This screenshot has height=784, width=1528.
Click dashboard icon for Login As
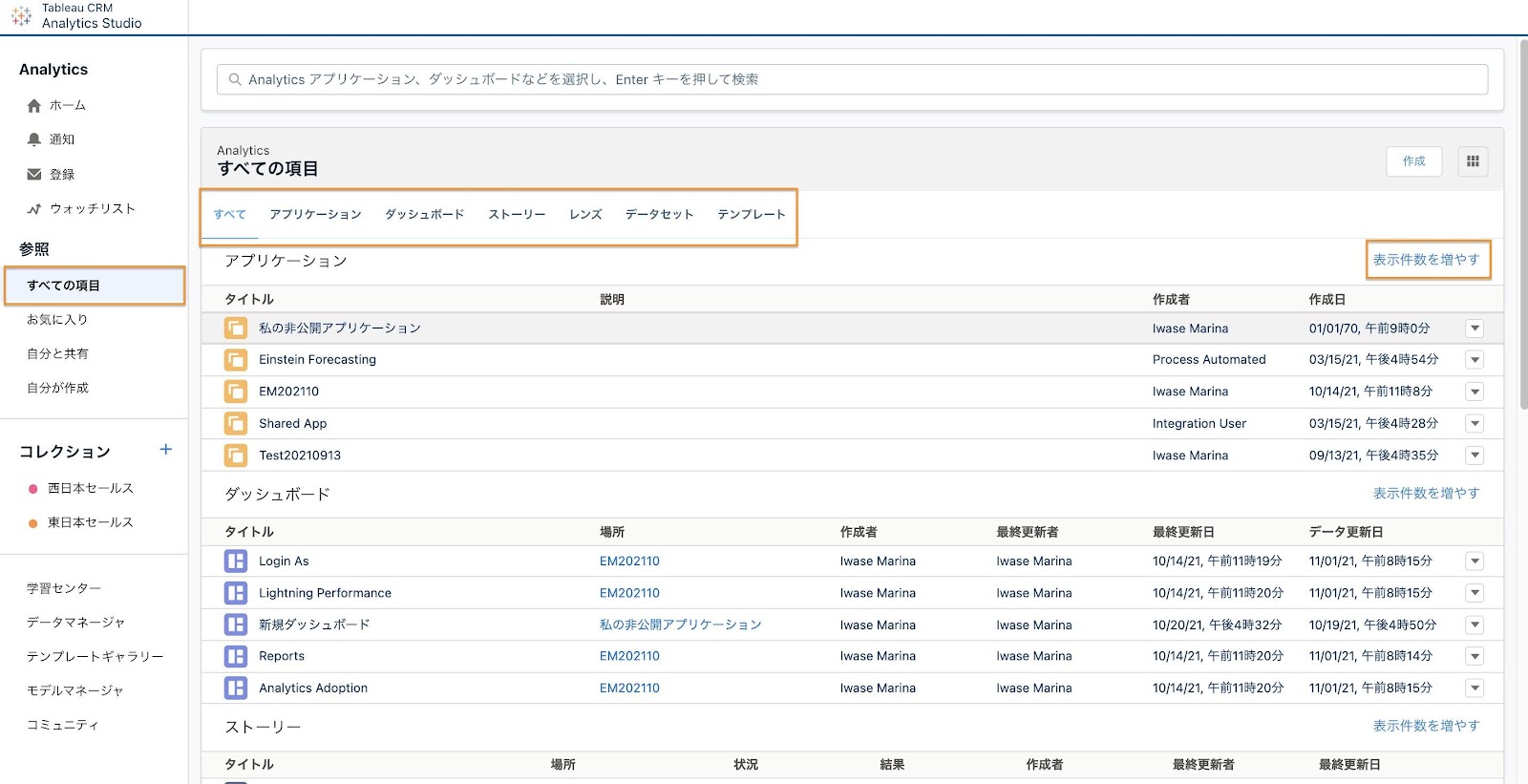tap(236, 562)
